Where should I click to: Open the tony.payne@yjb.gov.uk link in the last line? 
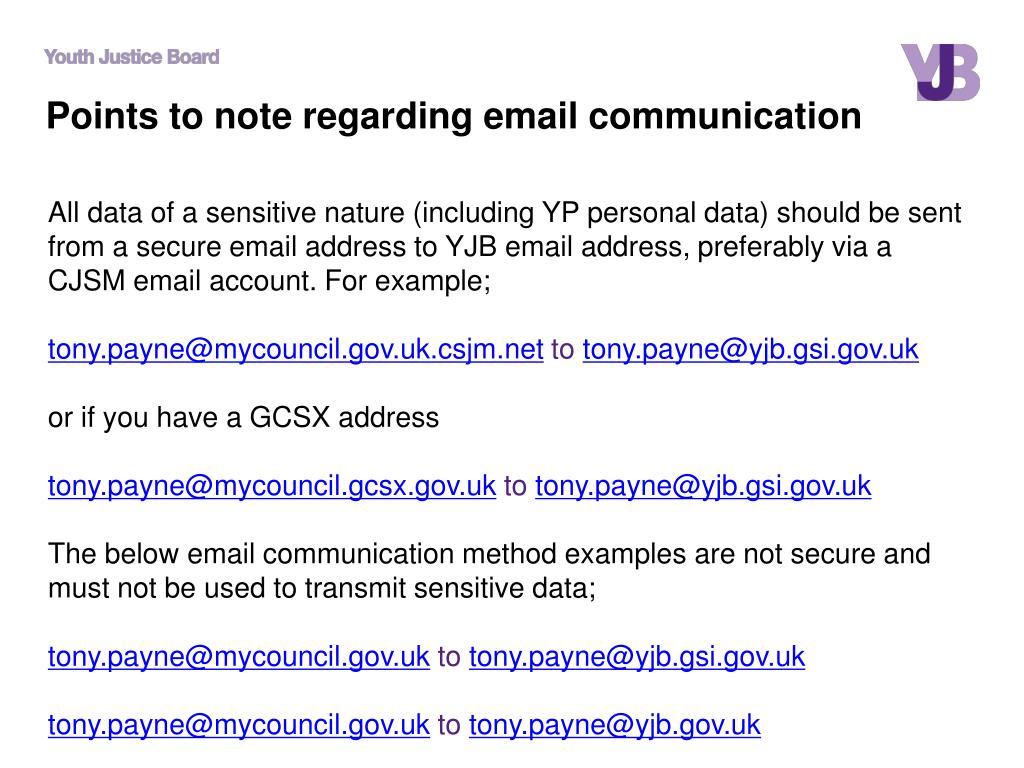615,725
